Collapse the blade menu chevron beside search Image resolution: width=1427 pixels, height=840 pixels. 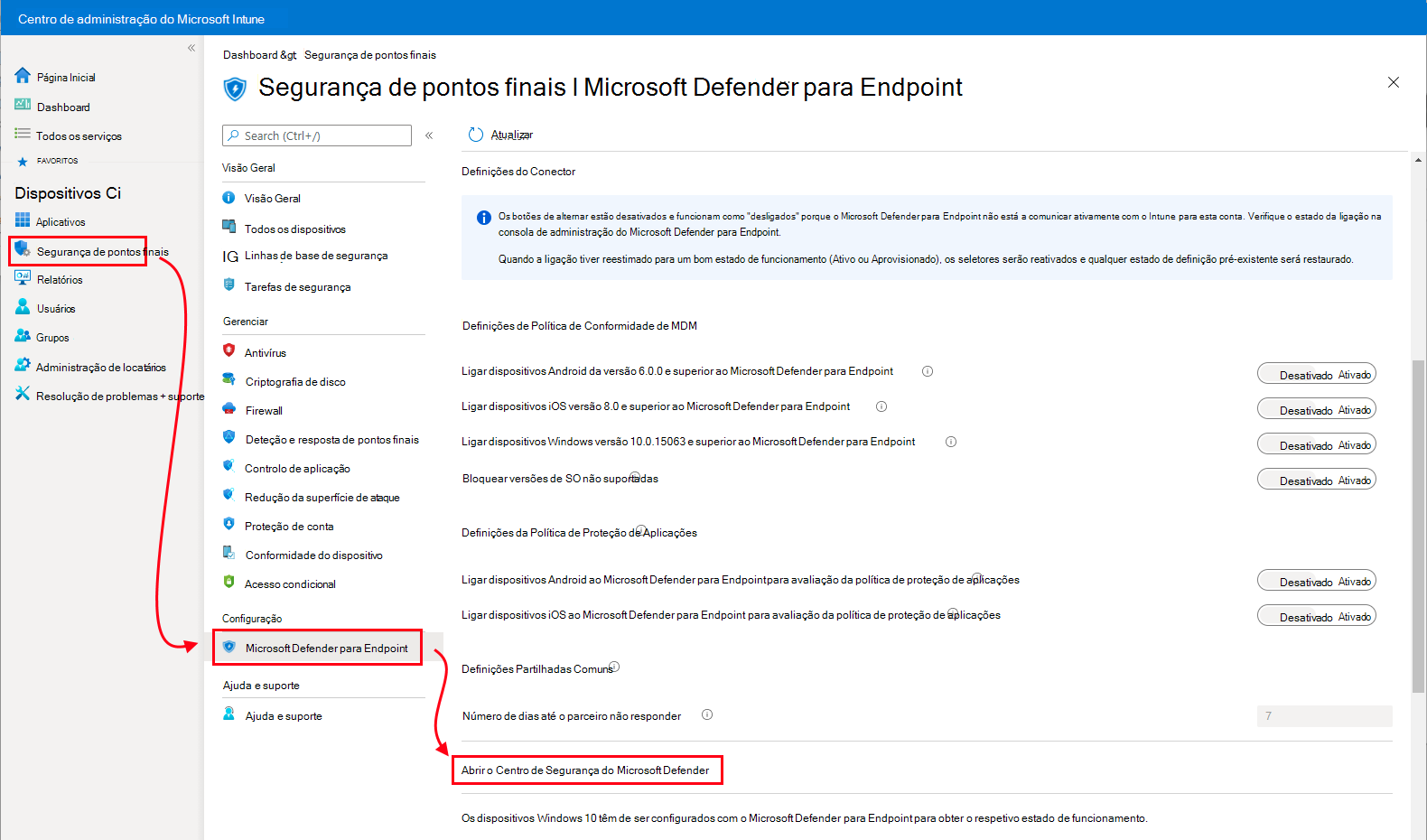(429, 135)
